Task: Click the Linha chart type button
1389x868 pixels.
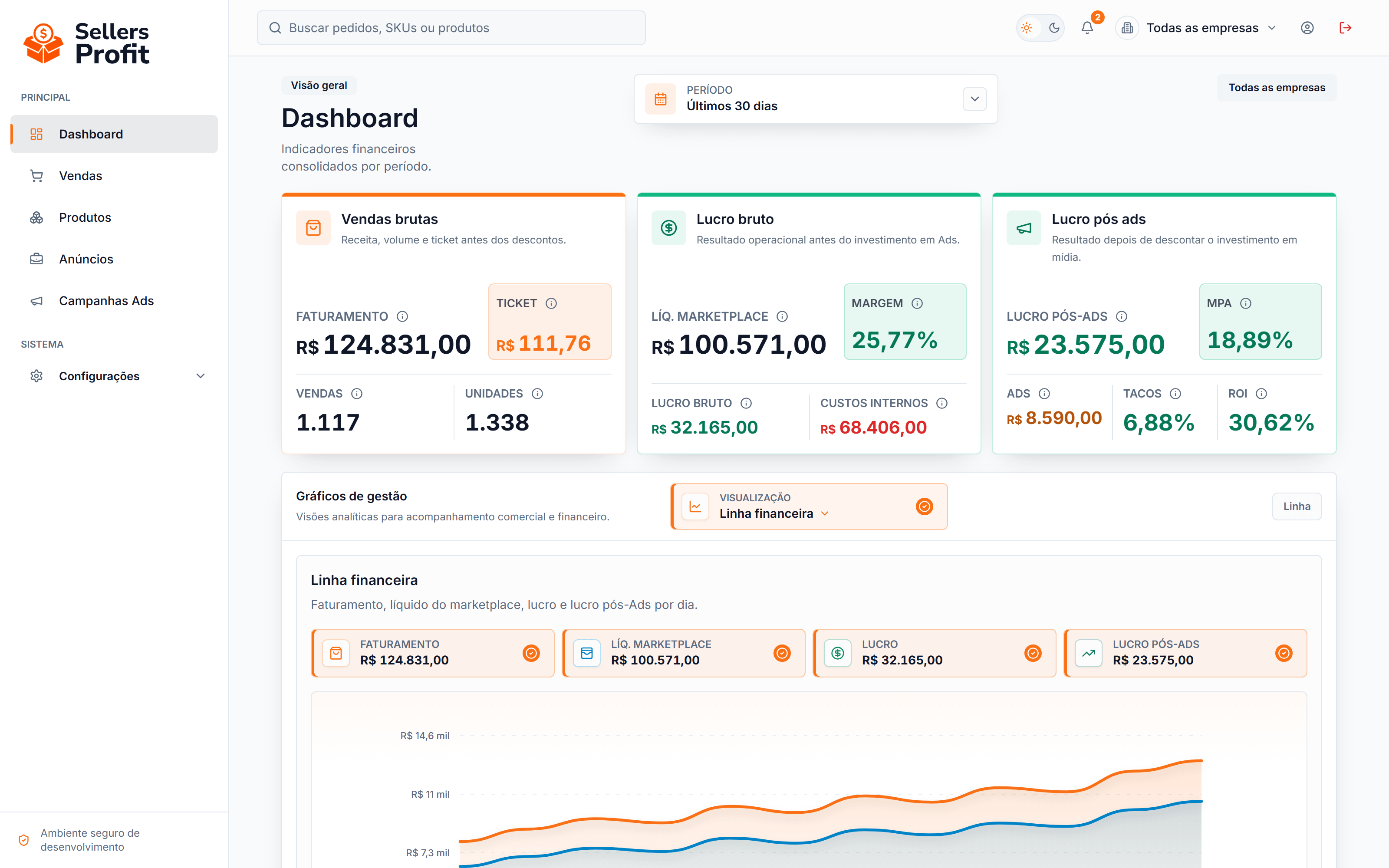Action: point(1297,506)
